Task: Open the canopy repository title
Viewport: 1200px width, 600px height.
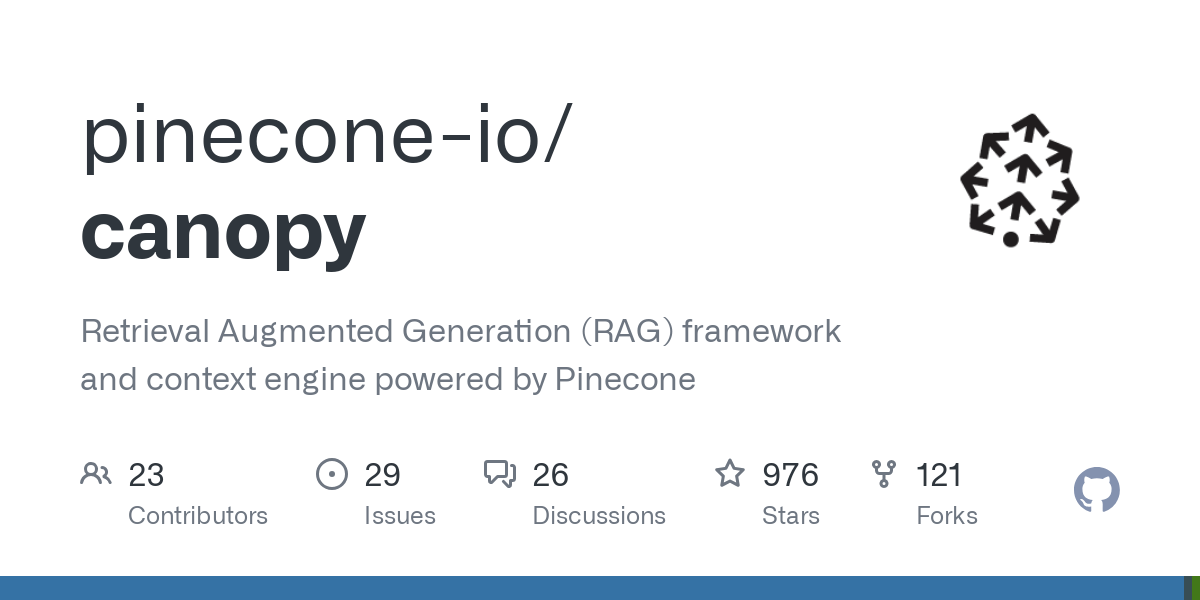Action: click(223, 230)
